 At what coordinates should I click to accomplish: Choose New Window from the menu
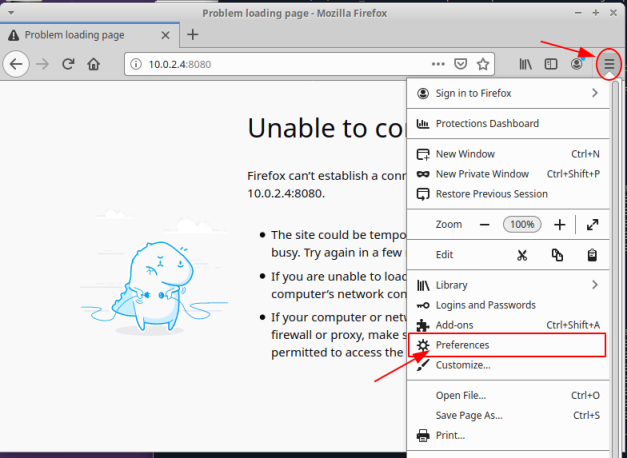pyautogui.click(x=508, y=154)
